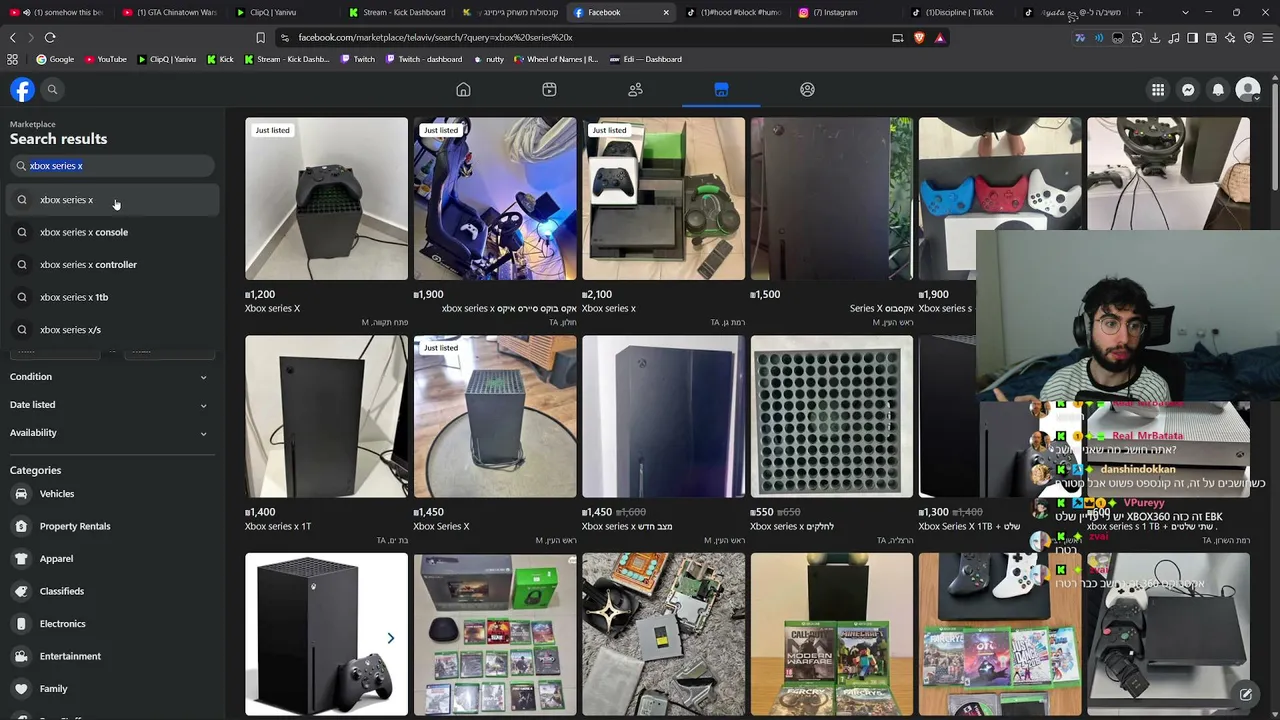The height and width of the screenshot is (720, 1280).
Task: Open the Brave Rewards triangle icon
Action: [x=939, y=38]
